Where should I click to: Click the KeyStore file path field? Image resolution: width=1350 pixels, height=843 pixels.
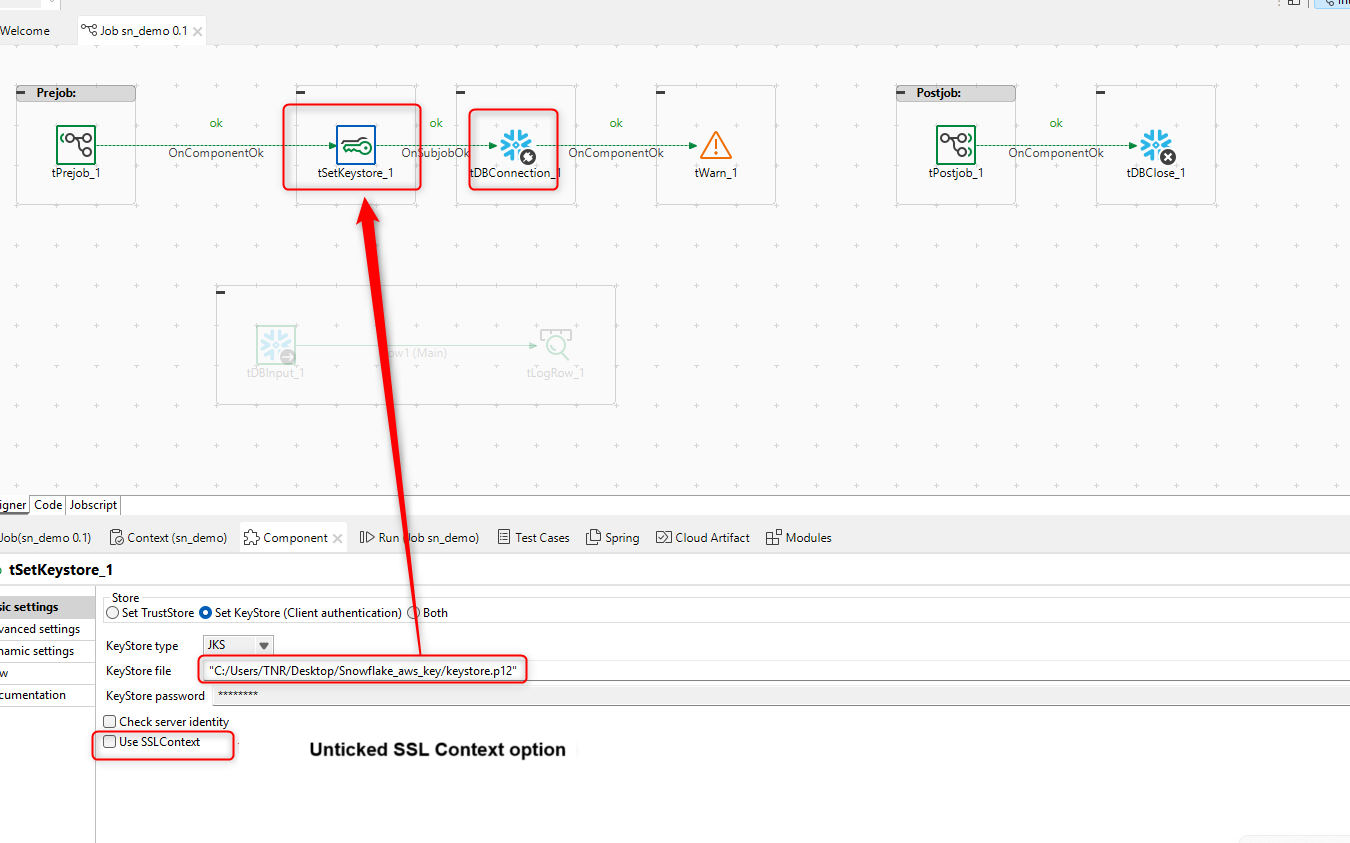pyautogui.click(x=363, y=670)
